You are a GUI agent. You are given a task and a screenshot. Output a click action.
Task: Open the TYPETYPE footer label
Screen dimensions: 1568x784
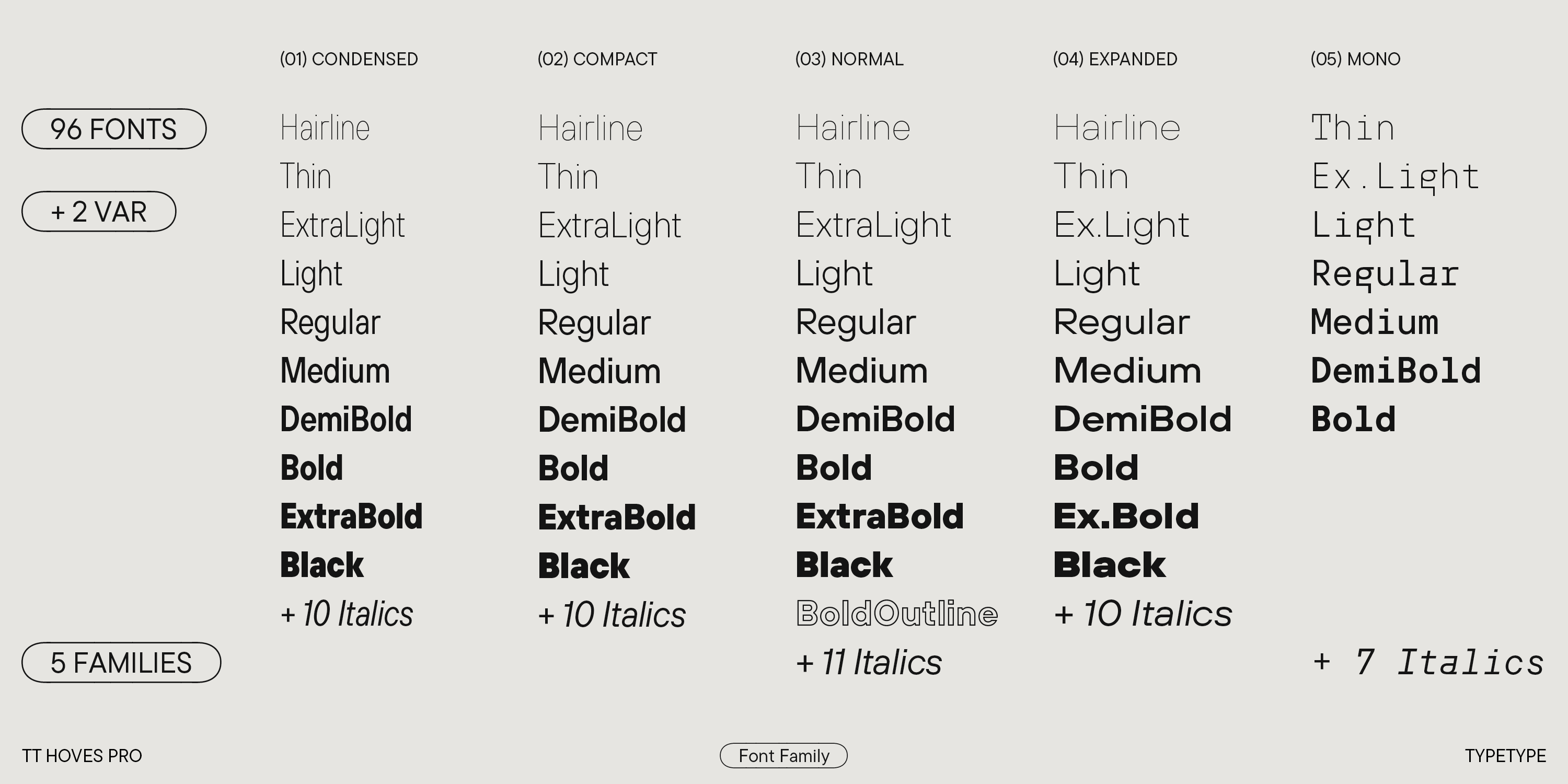(1505, 756)
